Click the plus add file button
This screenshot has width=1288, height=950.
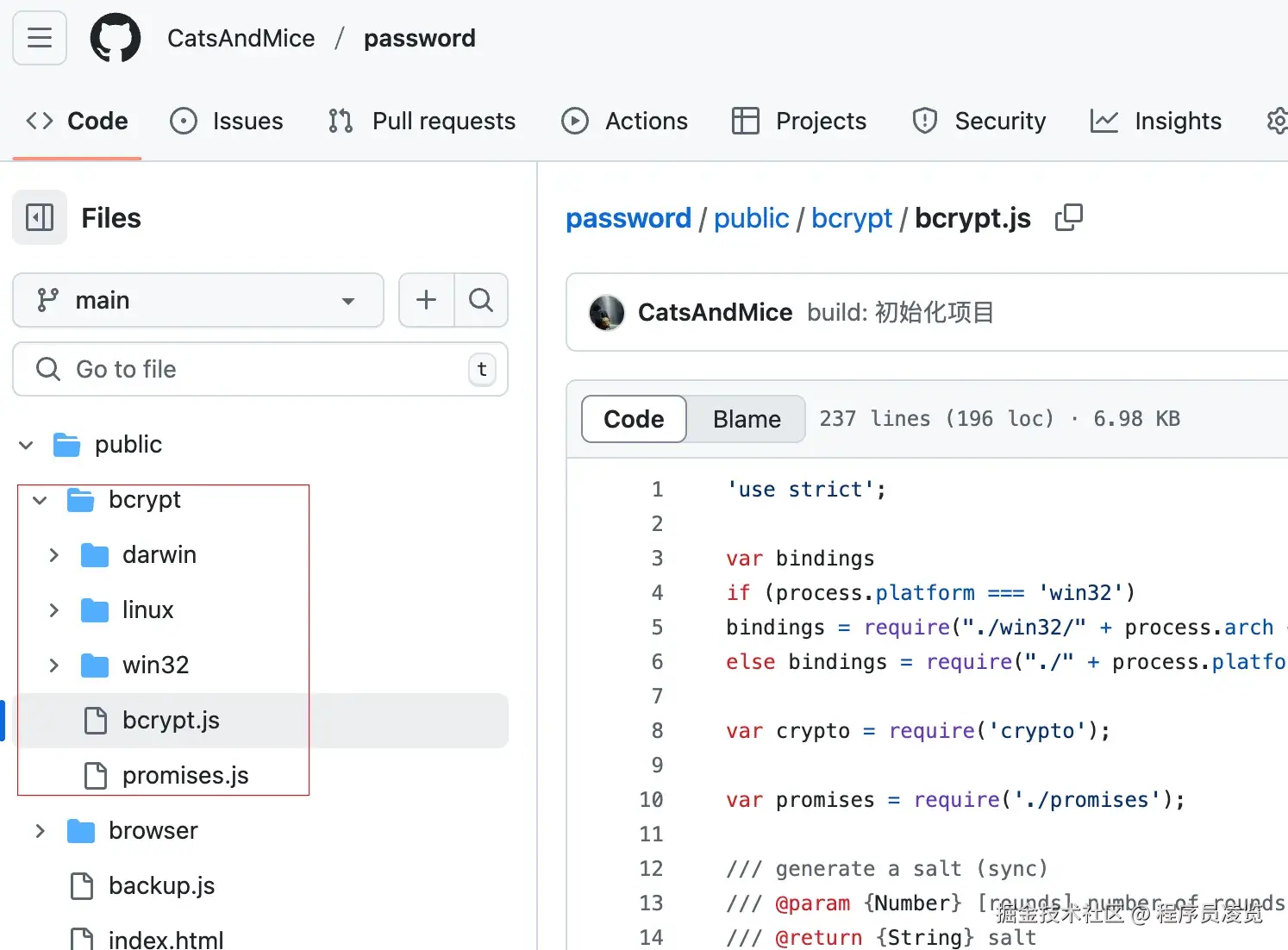(x=426, y=300)
